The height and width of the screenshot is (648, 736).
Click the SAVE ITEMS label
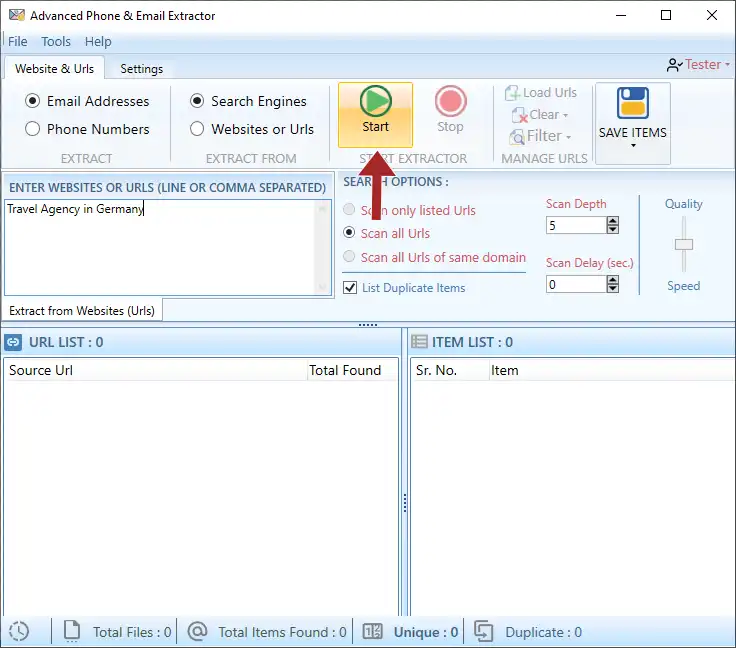coord(632,133)
